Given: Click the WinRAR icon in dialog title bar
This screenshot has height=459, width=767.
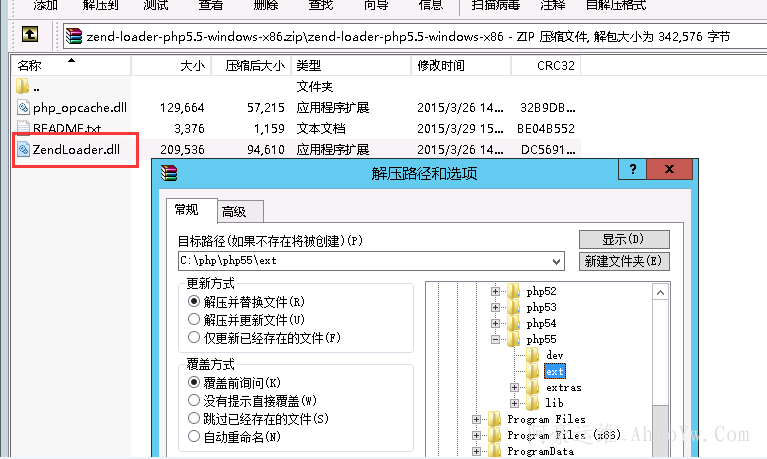Looking at the screenshot, I should point(169,172).
